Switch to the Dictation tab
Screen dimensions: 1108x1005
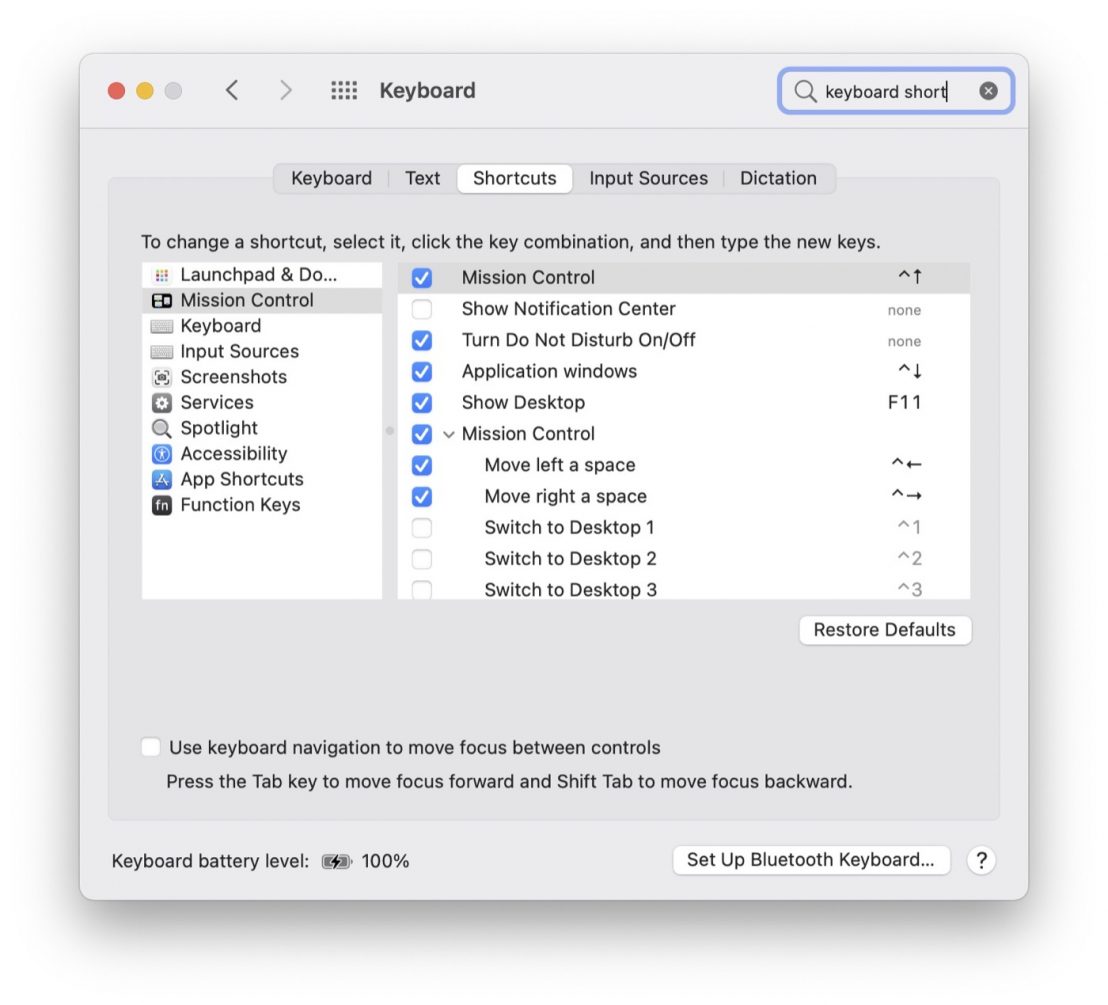[779, 178]
